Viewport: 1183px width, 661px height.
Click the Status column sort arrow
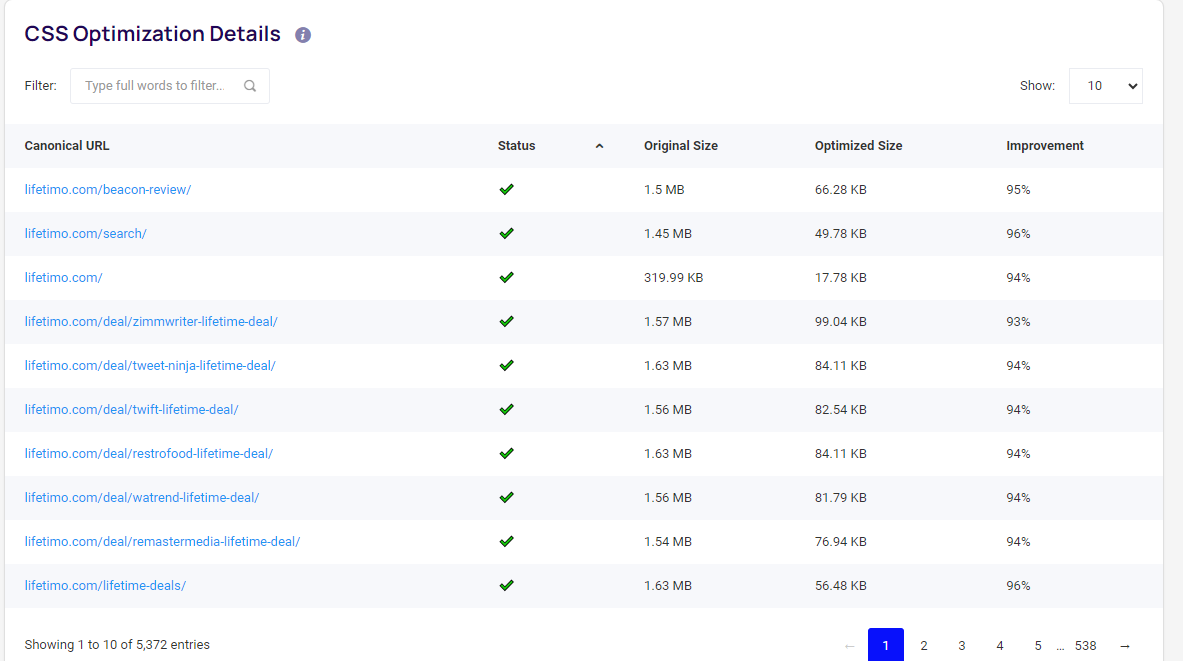599,146
